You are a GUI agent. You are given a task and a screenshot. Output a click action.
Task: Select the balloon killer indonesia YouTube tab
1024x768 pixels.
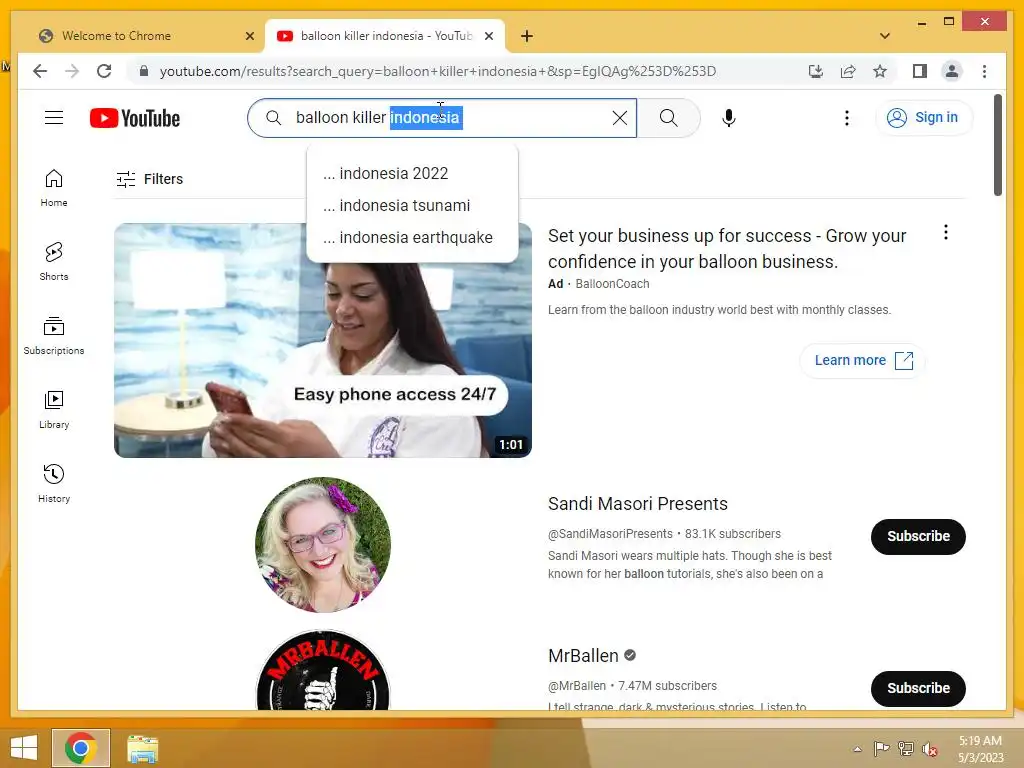(385, 36)
